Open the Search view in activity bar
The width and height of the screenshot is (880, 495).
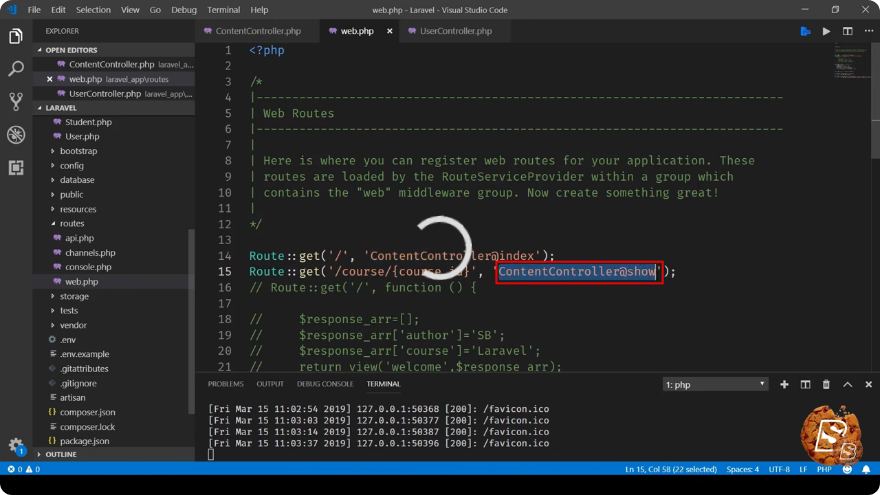[16, 68]
